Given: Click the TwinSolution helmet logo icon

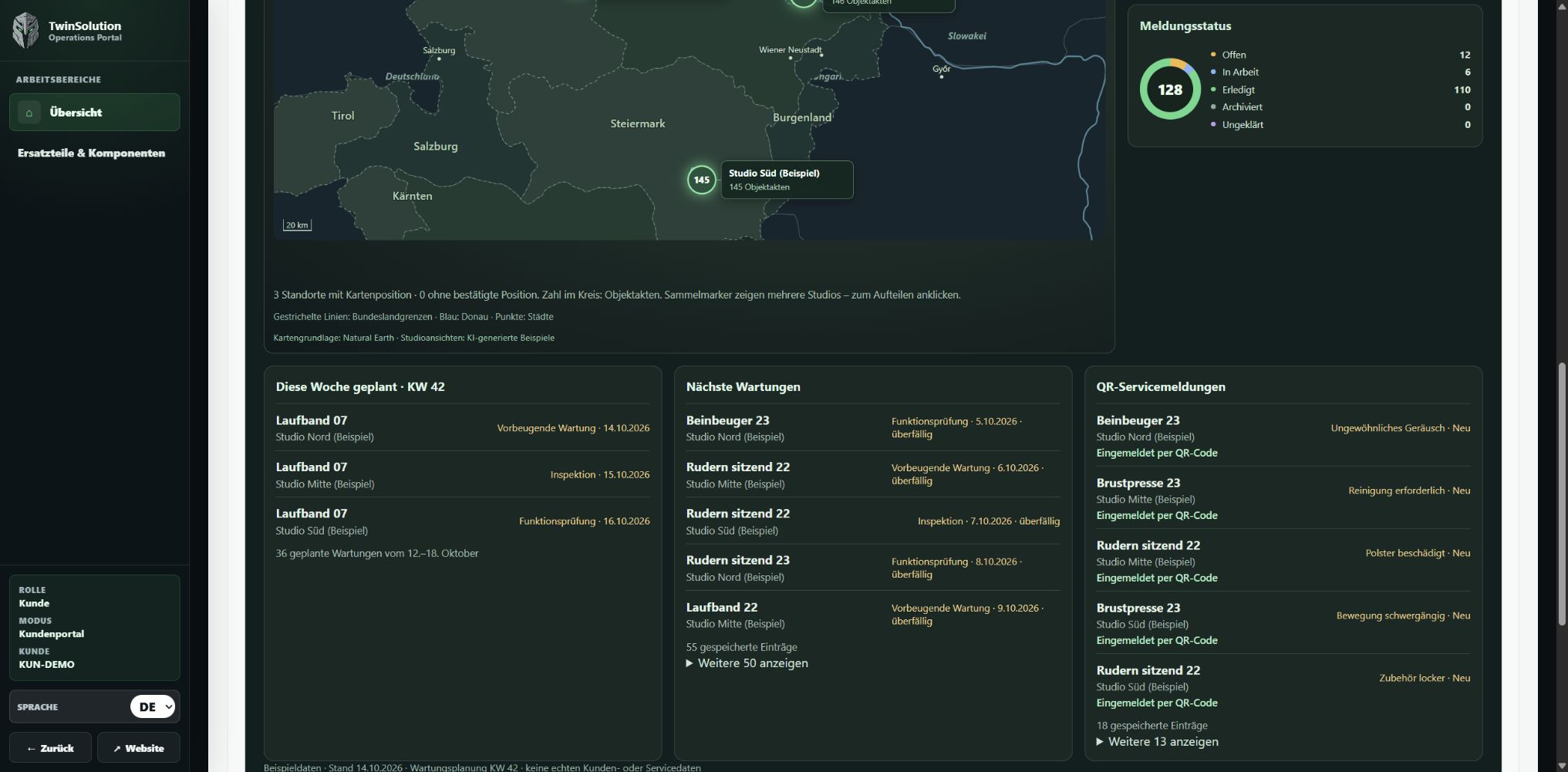Looking at the screenshot, I should [25, 31].
